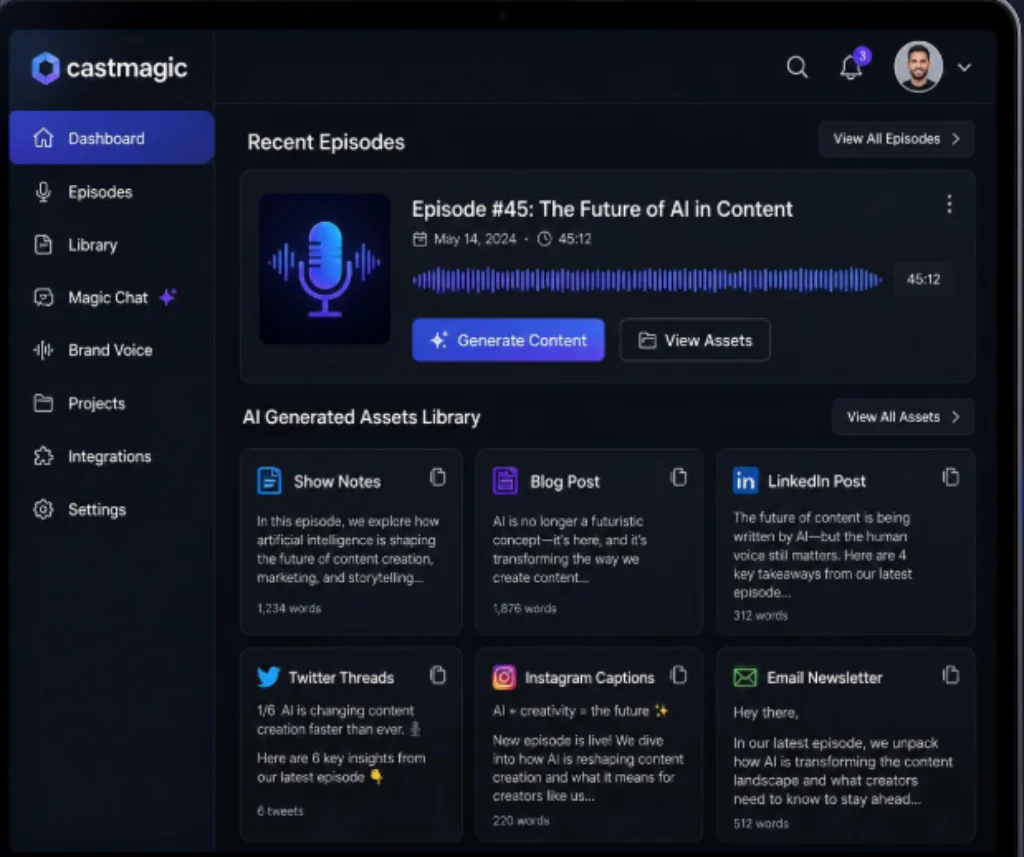Open Magic Chat in sidebar

[x=112, y=298]
